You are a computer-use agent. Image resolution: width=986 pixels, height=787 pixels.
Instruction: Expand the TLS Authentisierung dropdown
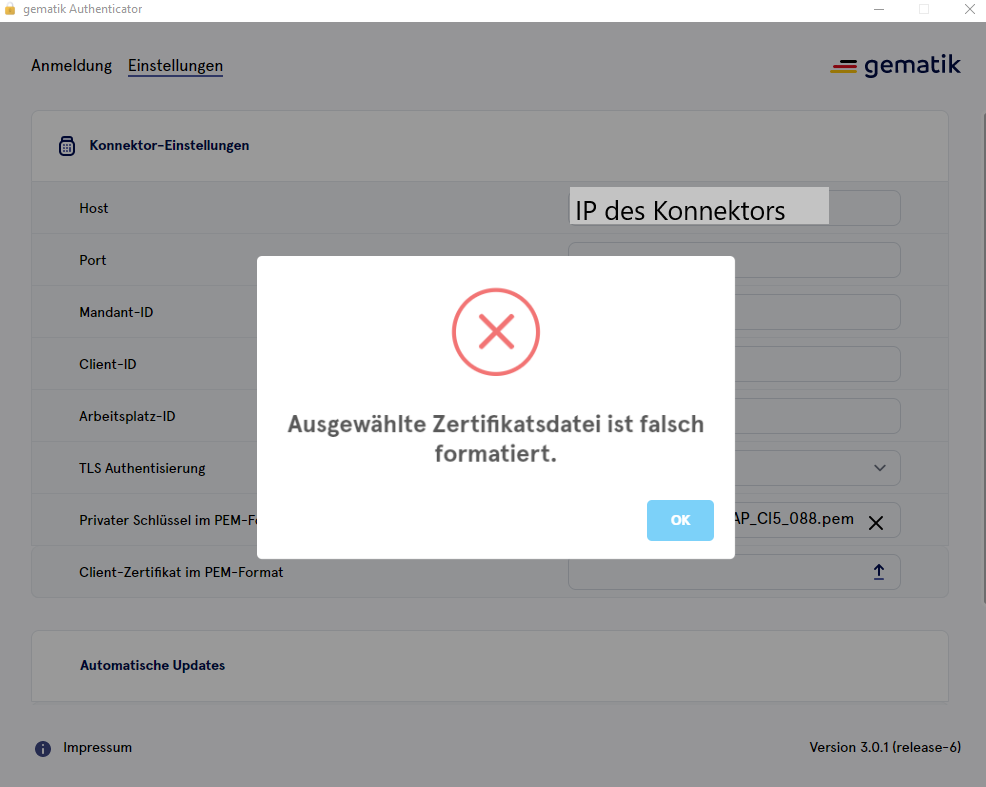[x=880, y=468]
